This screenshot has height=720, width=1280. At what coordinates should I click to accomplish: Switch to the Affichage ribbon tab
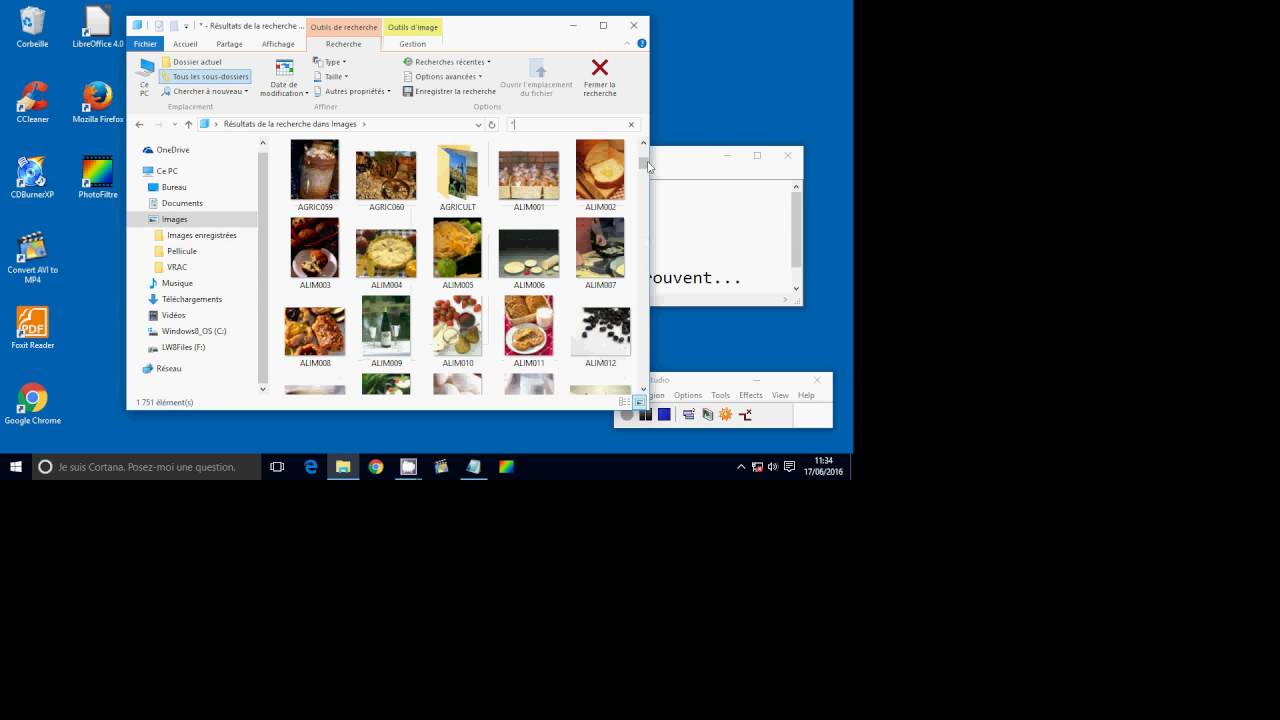point(278,44)
